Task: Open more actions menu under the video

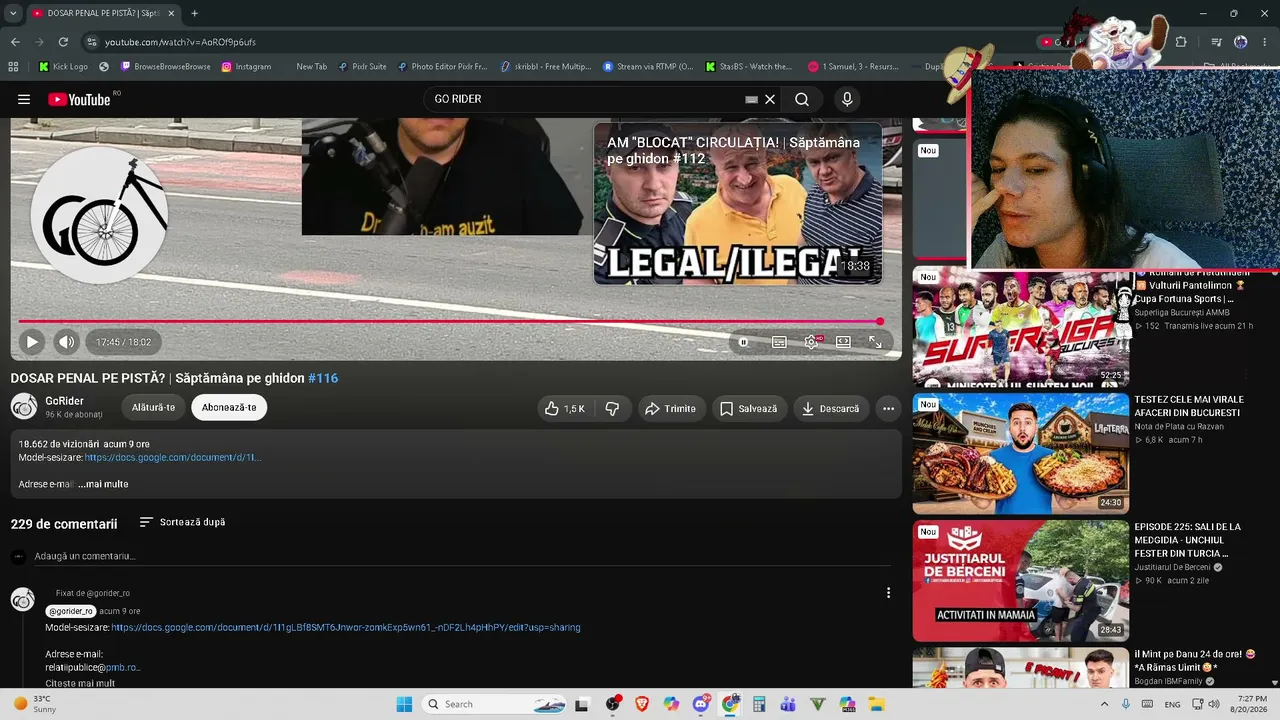Action: point(888,408)
